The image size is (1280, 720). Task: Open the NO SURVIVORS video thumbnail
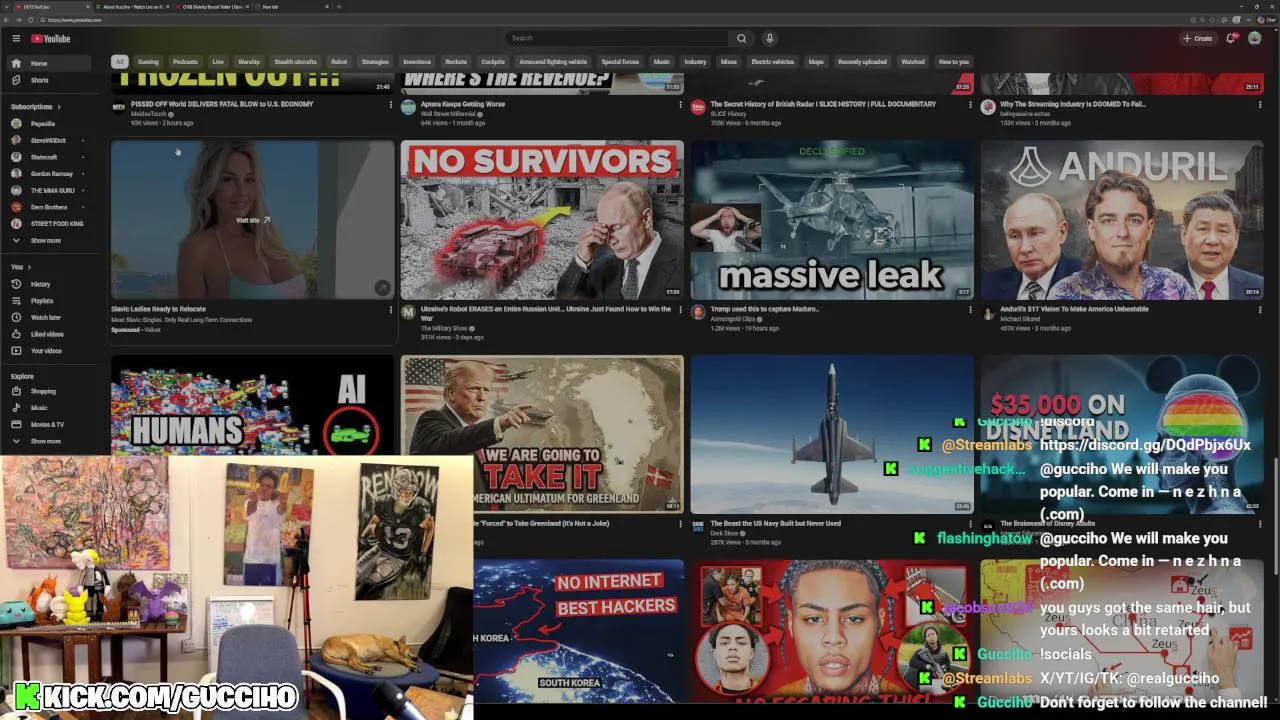click(542, 220)
